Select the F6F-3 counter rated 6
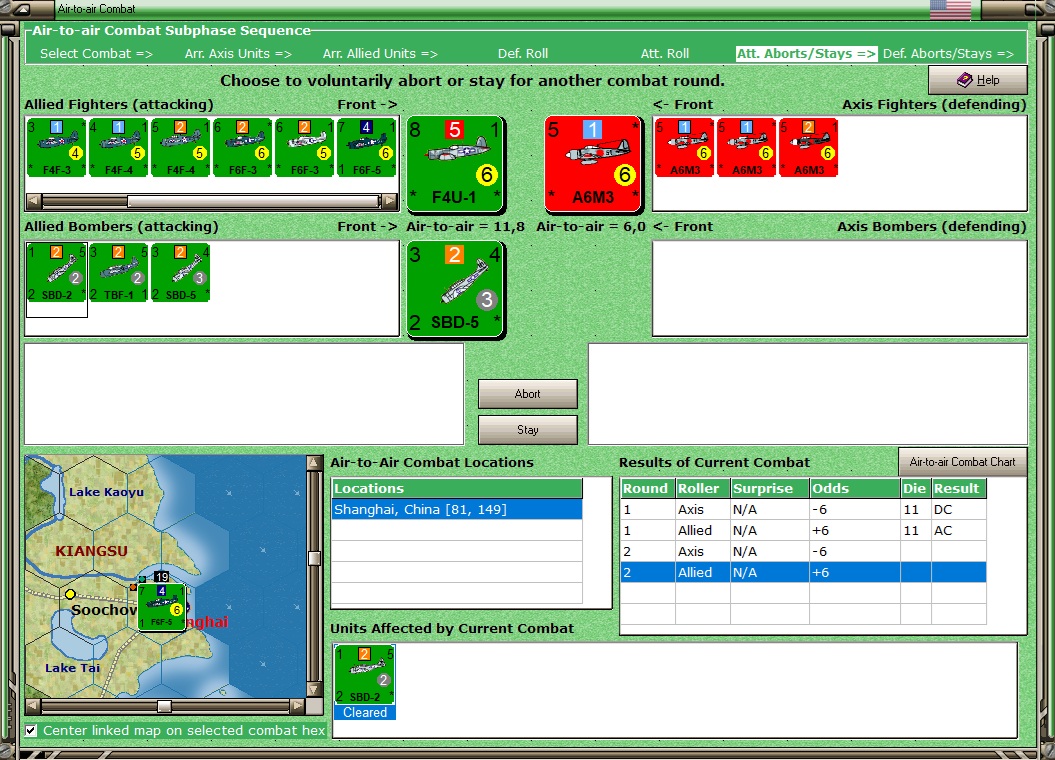This screenshot has height=760, width=1055. coord(242,147)
